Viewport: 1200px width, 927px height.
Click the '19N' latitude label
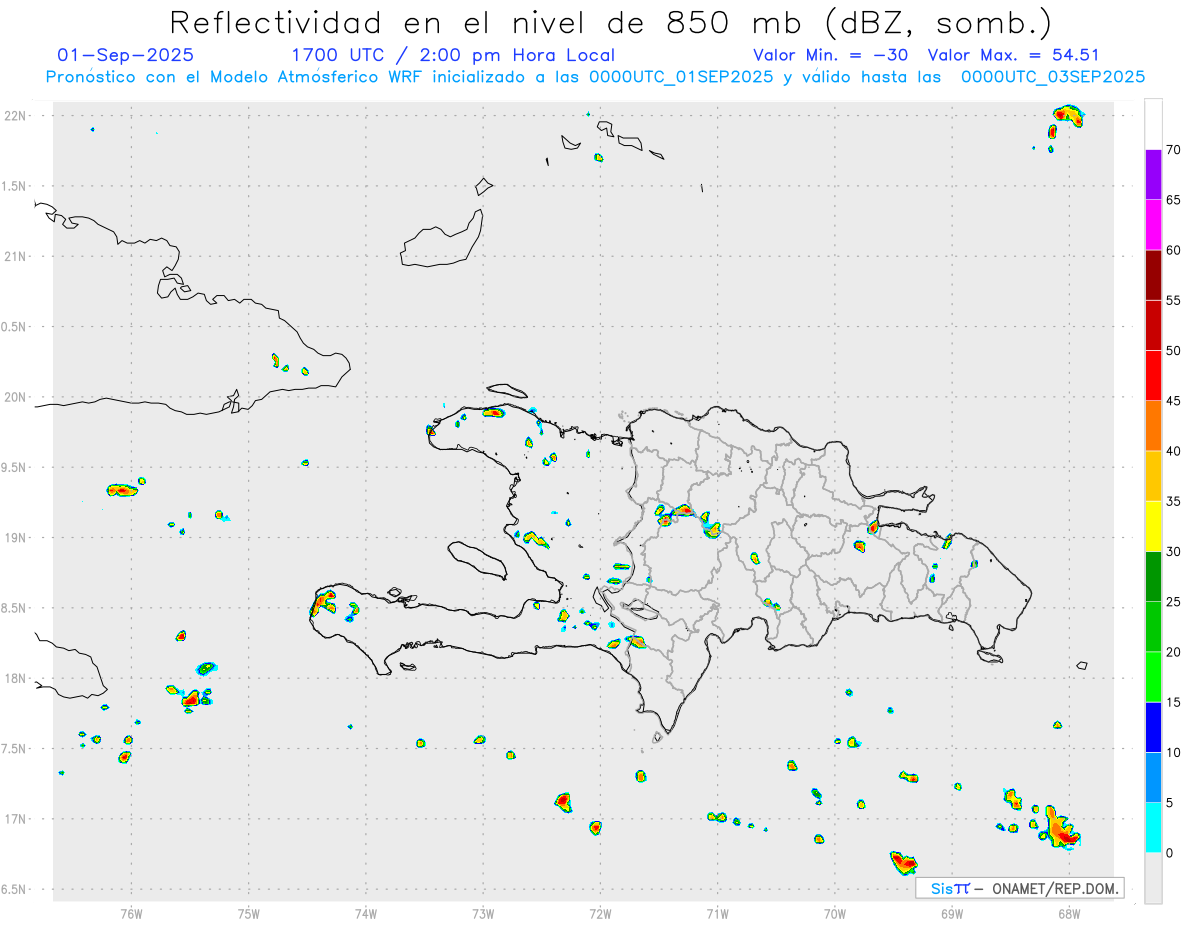[15, 538]
